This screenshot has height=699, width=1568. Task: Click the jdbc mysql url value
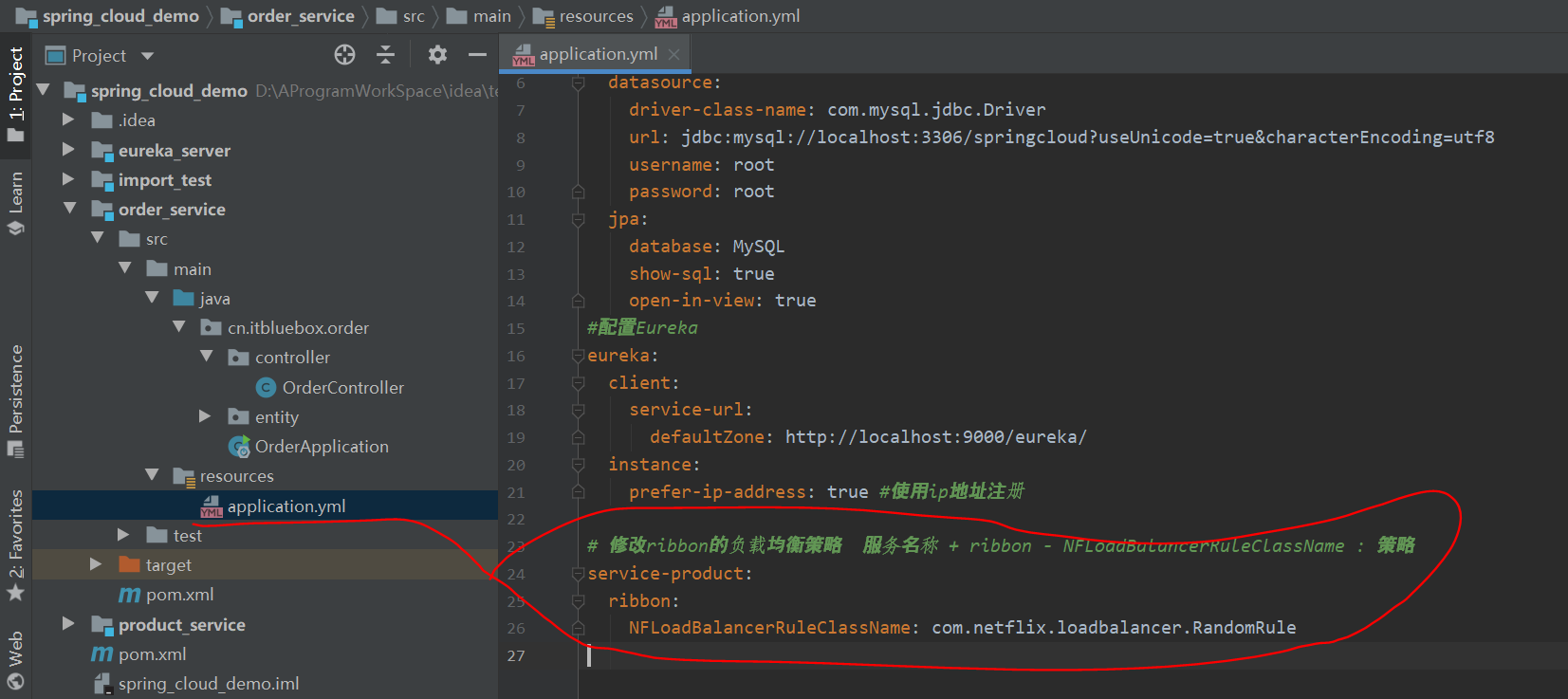coord(1088,138)
